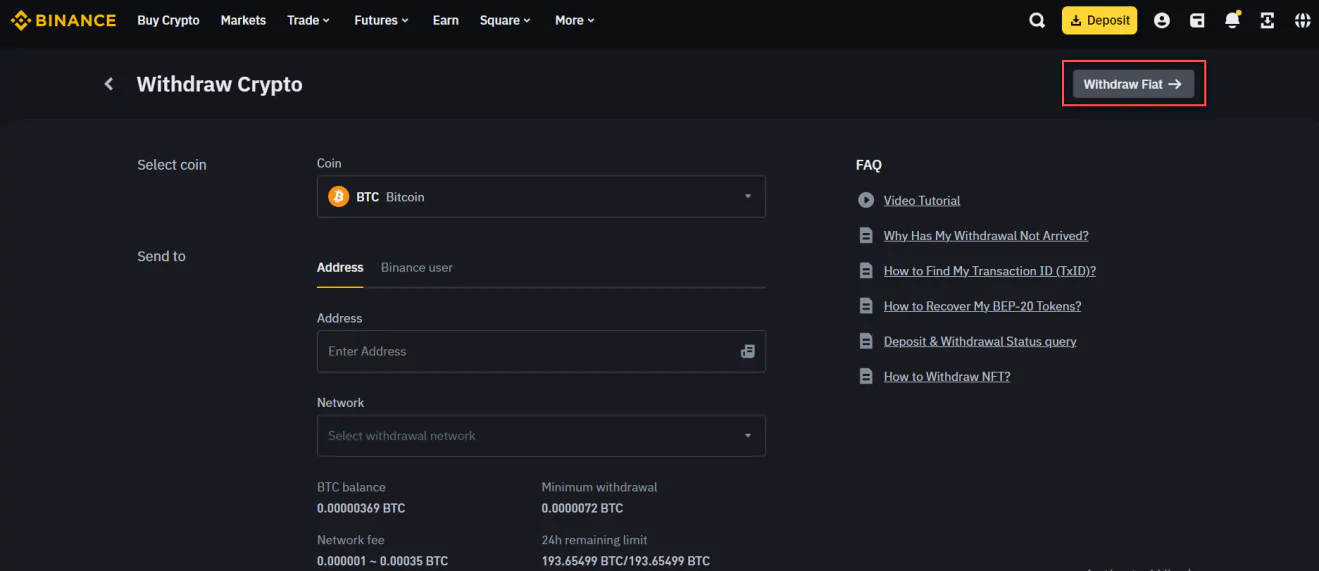Open the Select withdrawal network dropdown
This screenshot has width=1319, height=571.
(x=541, y=436)
